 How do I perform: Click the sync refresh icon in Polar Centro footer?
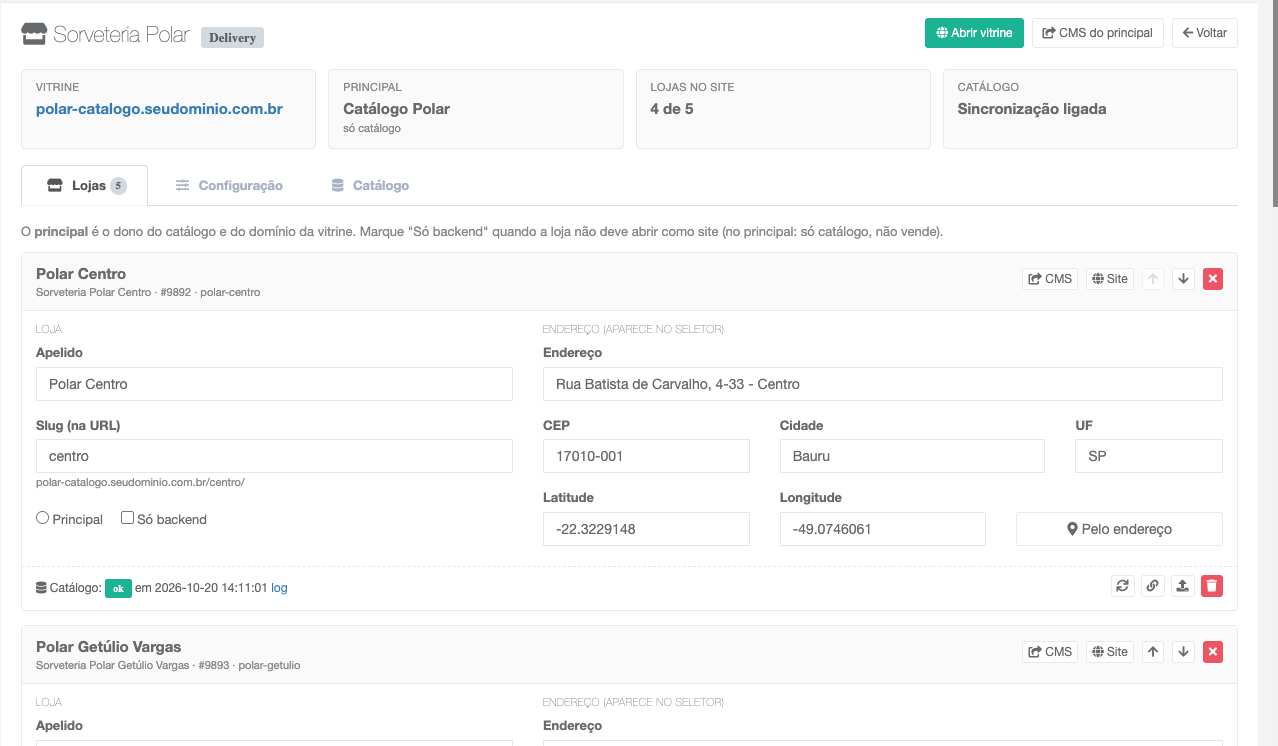coord(1122,587)
